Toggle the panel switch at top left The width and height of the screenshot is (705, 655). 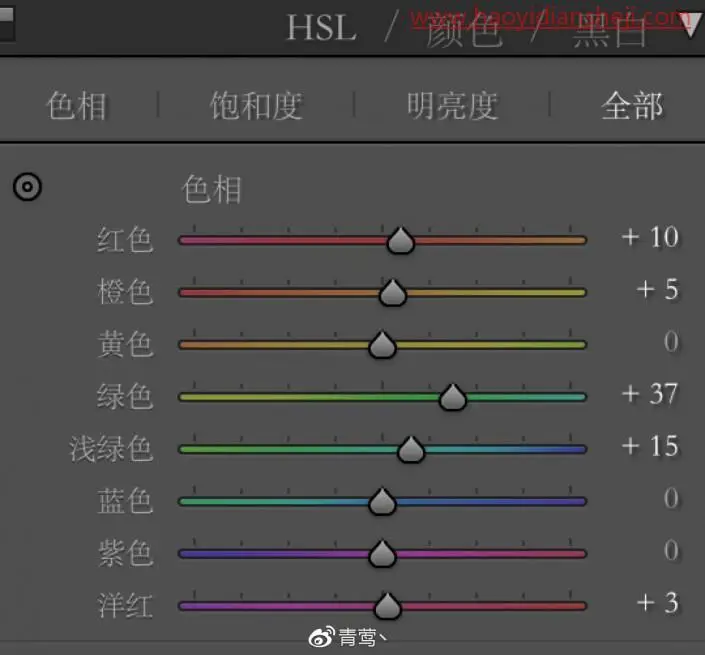[7, 23]
